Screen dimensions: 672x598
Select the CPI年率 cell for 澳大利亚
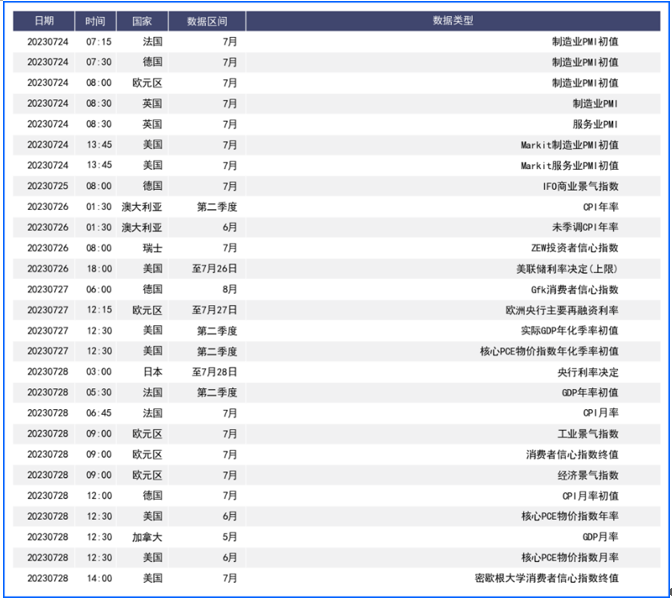[x=601, y=207]
